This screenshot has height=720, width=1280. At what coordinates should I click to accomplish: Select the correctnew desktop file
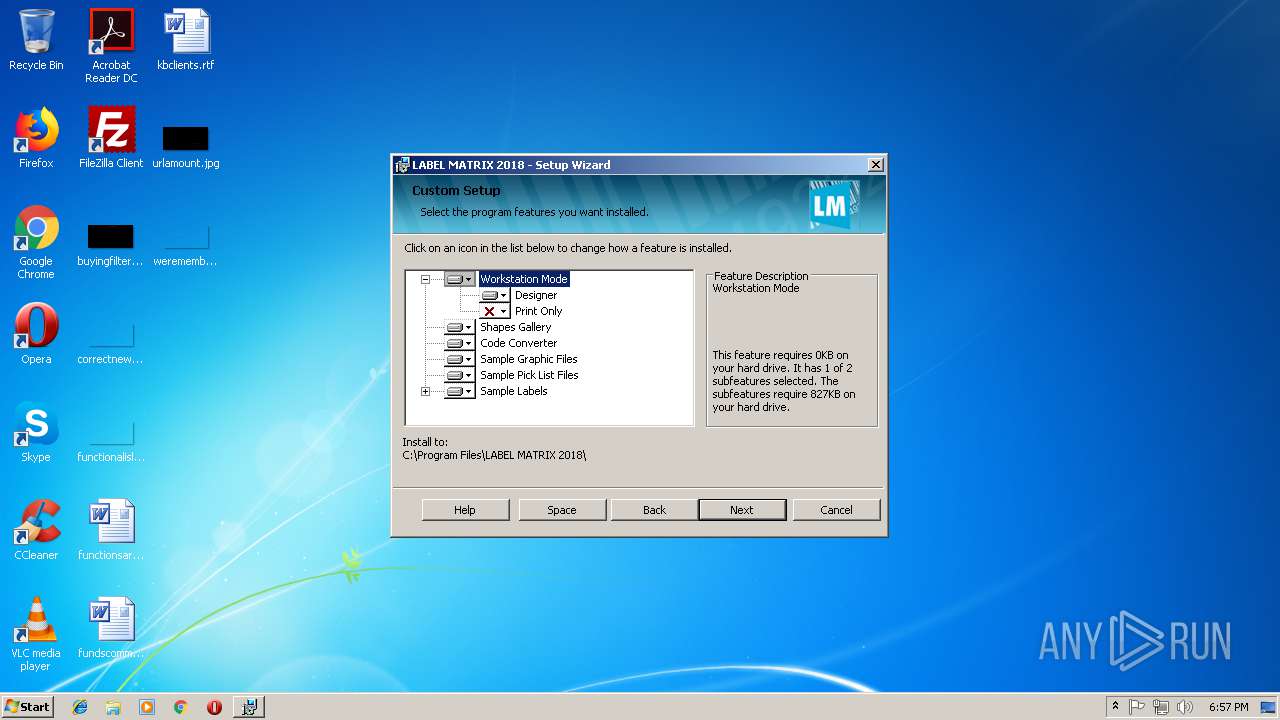[110, 343]
